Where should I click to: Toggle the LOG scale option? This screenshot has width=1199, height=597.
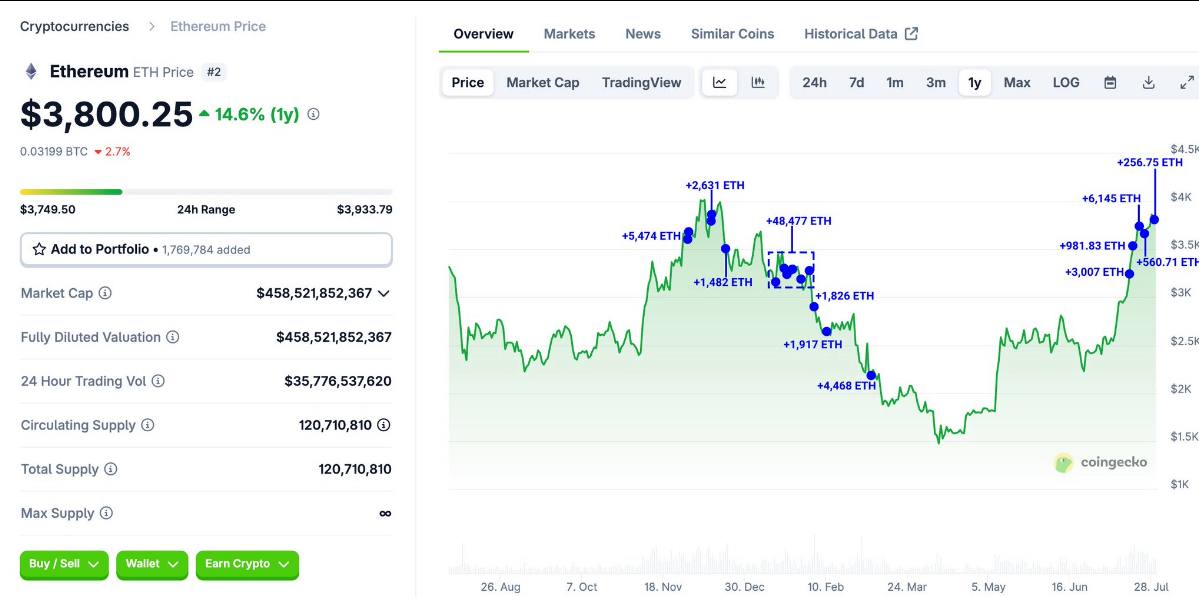tap(1066, 83)
